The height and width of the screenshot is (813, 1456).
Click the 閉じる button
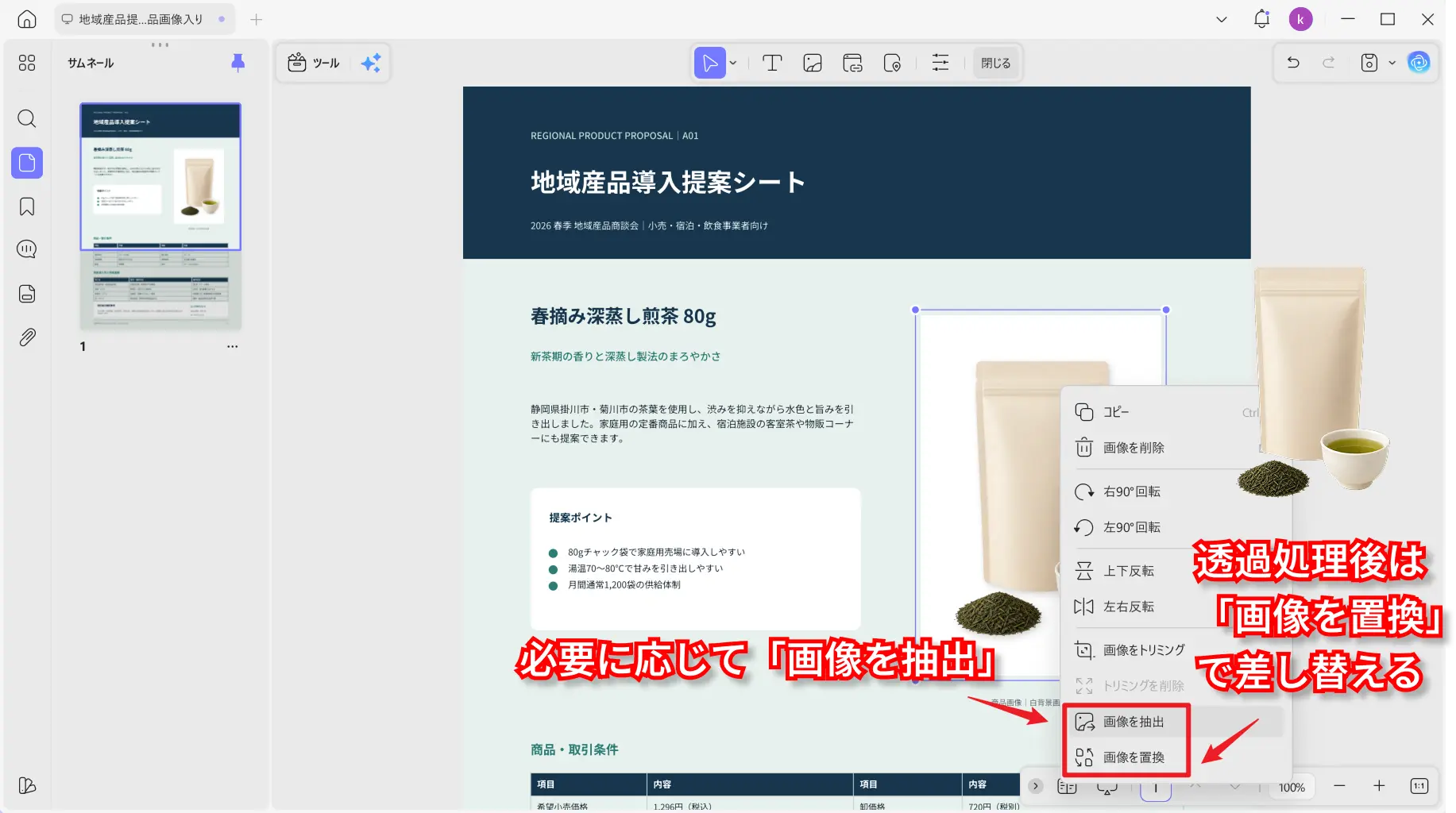pyautogui.click(x=995, y=63)
